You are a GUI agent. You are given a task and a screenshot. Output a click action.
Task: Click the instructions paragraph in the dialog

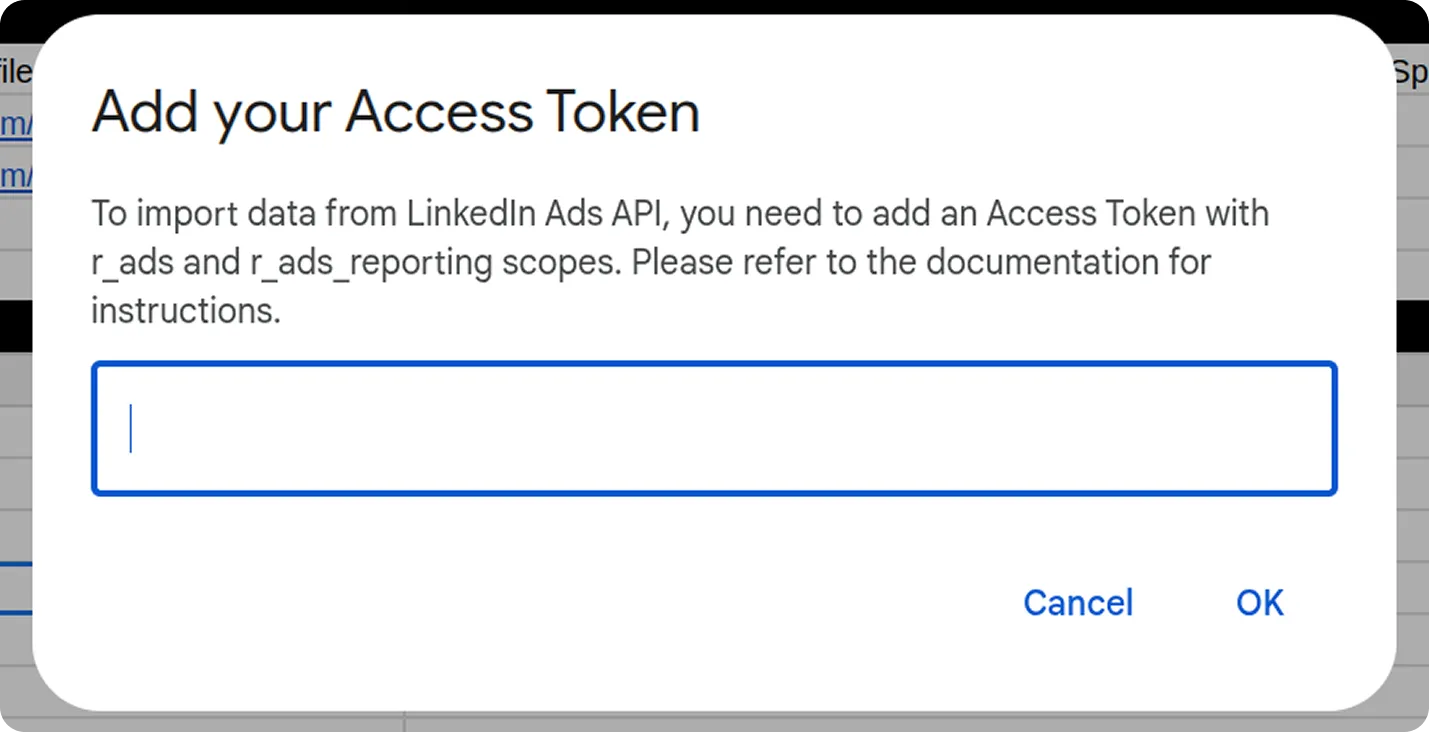tap(680, 260)
